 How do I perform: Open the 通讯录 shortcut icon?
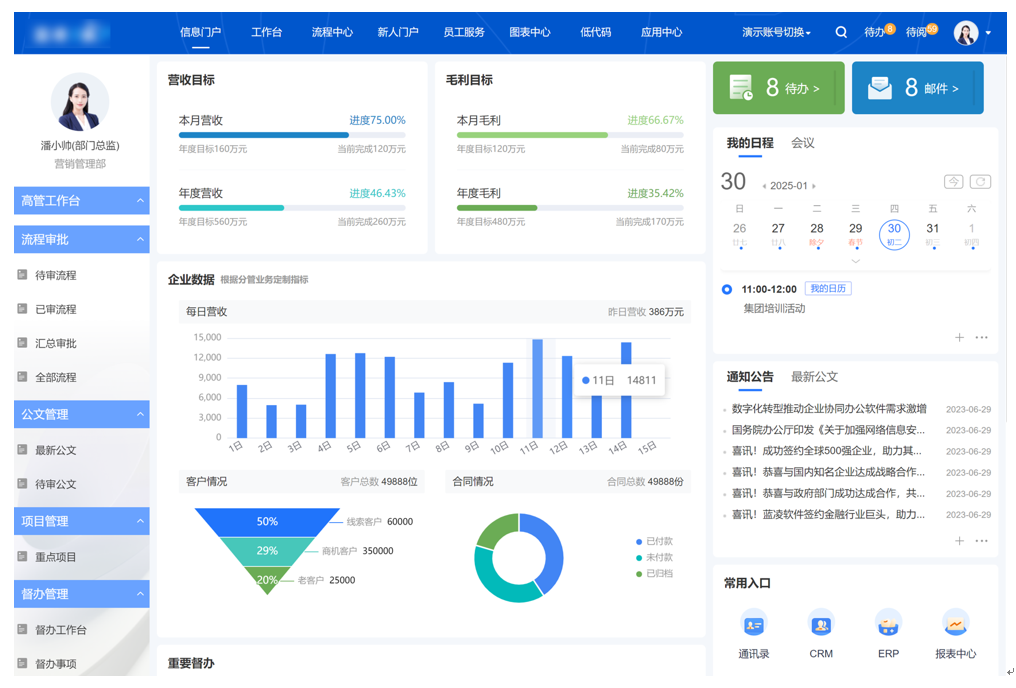tap(754, 625)
